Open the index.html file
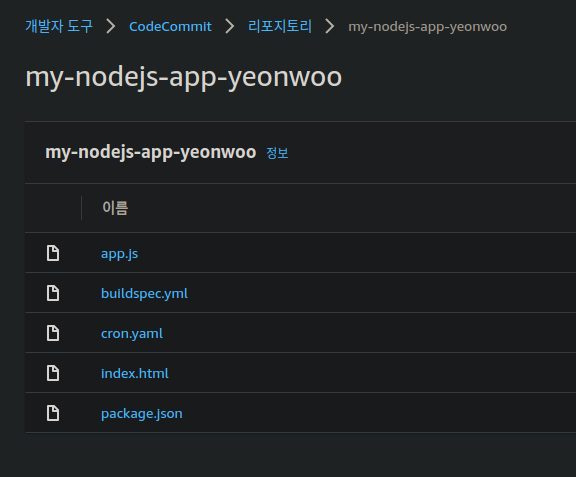 coord(134,373)
